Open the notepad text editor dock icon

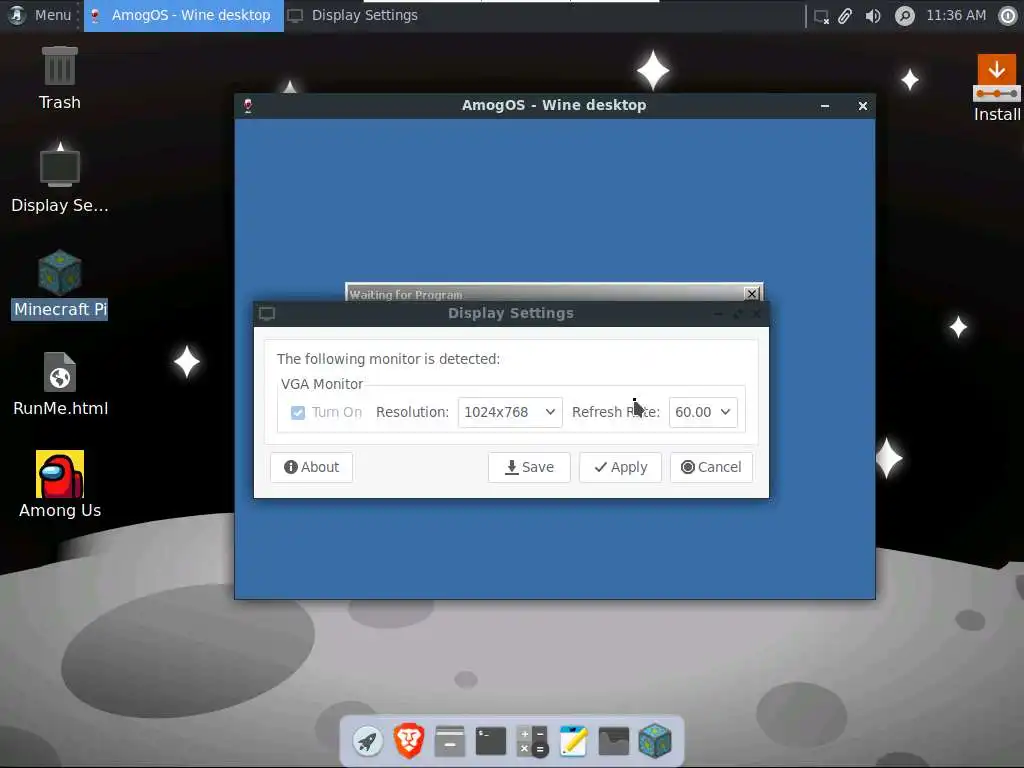(573, 741)
